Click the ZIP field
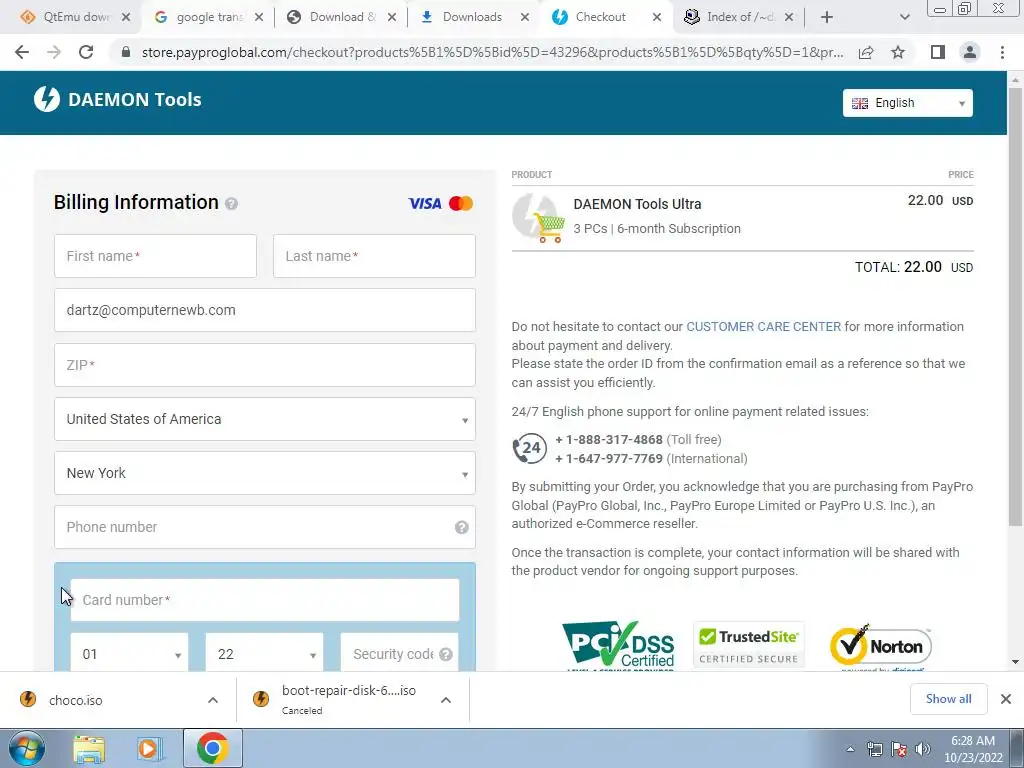Viewport: 1024px width, 768px height. (x=264, y=365)
